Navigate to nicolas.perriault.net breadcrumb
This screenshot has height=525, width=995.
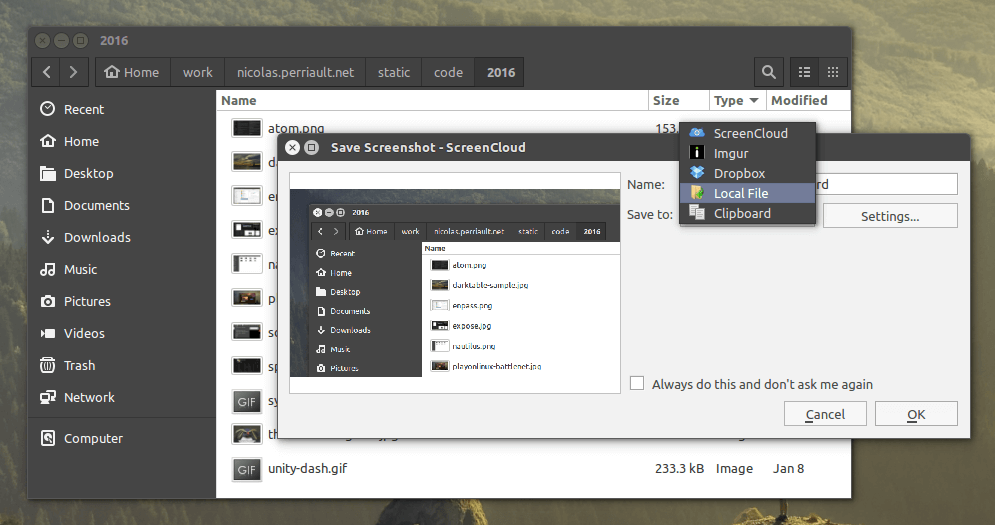[295, 72]
